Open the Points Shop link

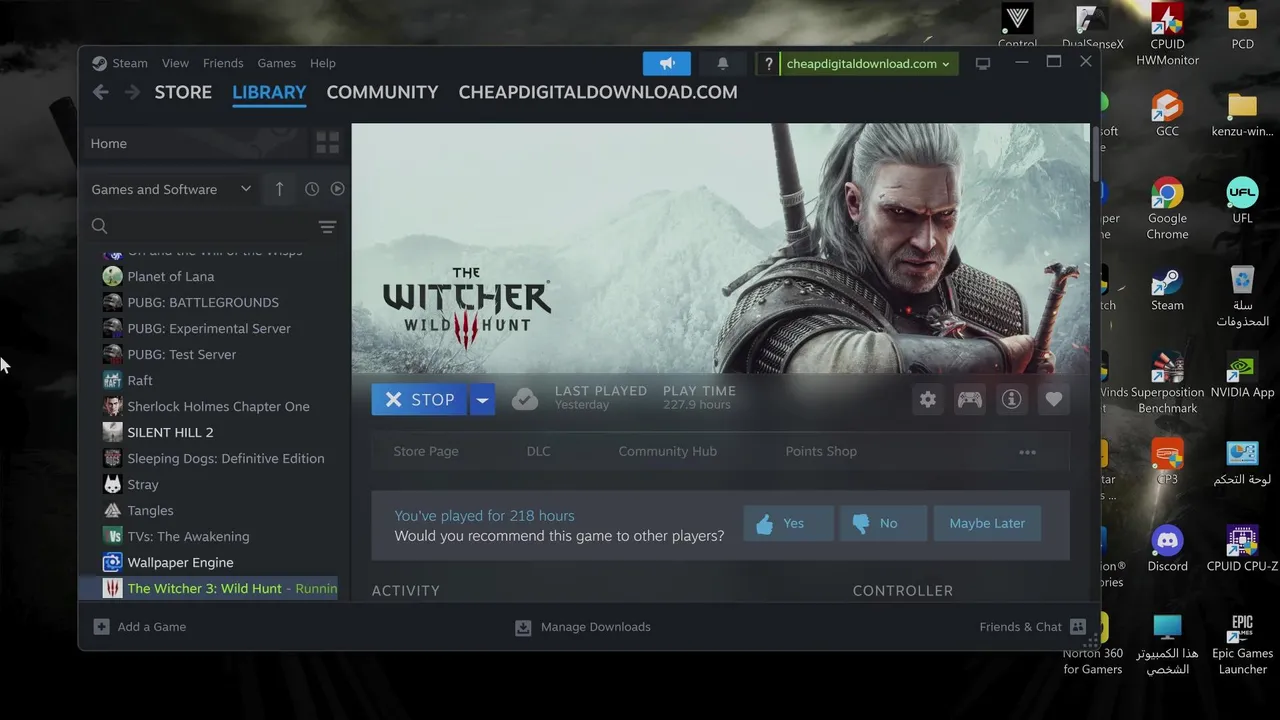click(x=821, y=451)
